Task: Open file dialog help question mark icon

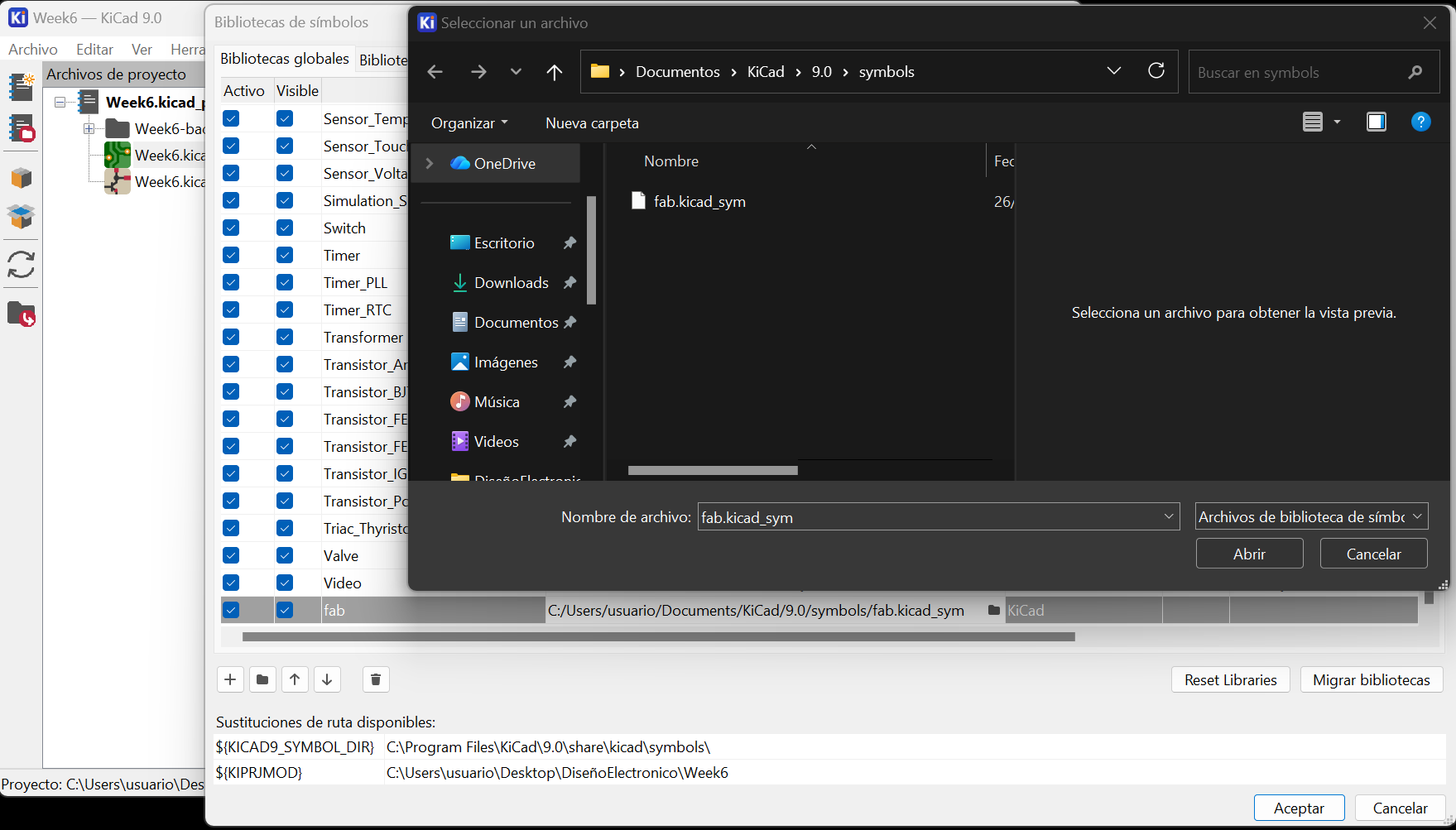Action: click(x=1420, y=122)
